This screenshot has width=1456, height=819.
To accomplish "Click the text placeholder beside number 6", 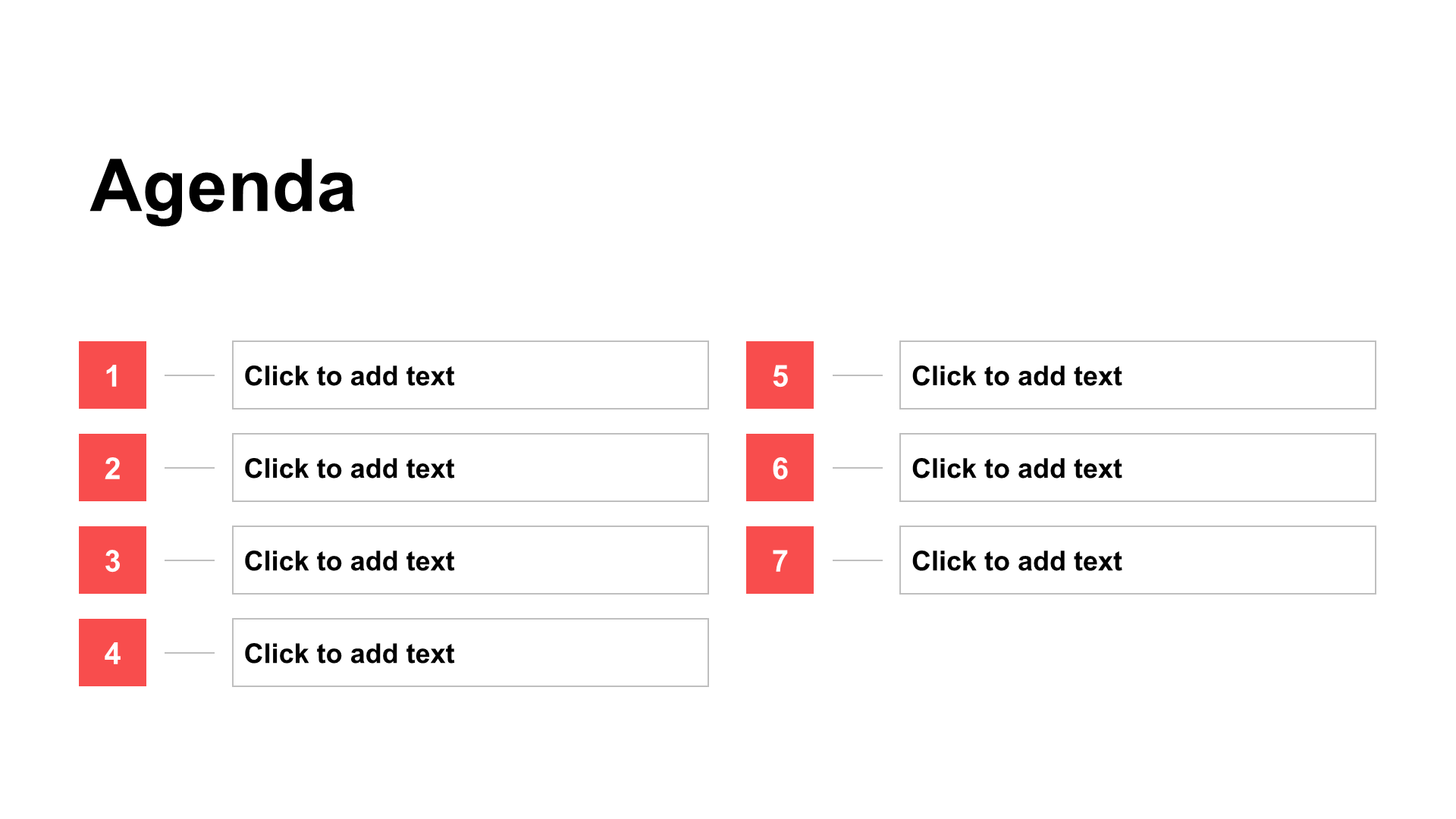I will click(1137, 467).
